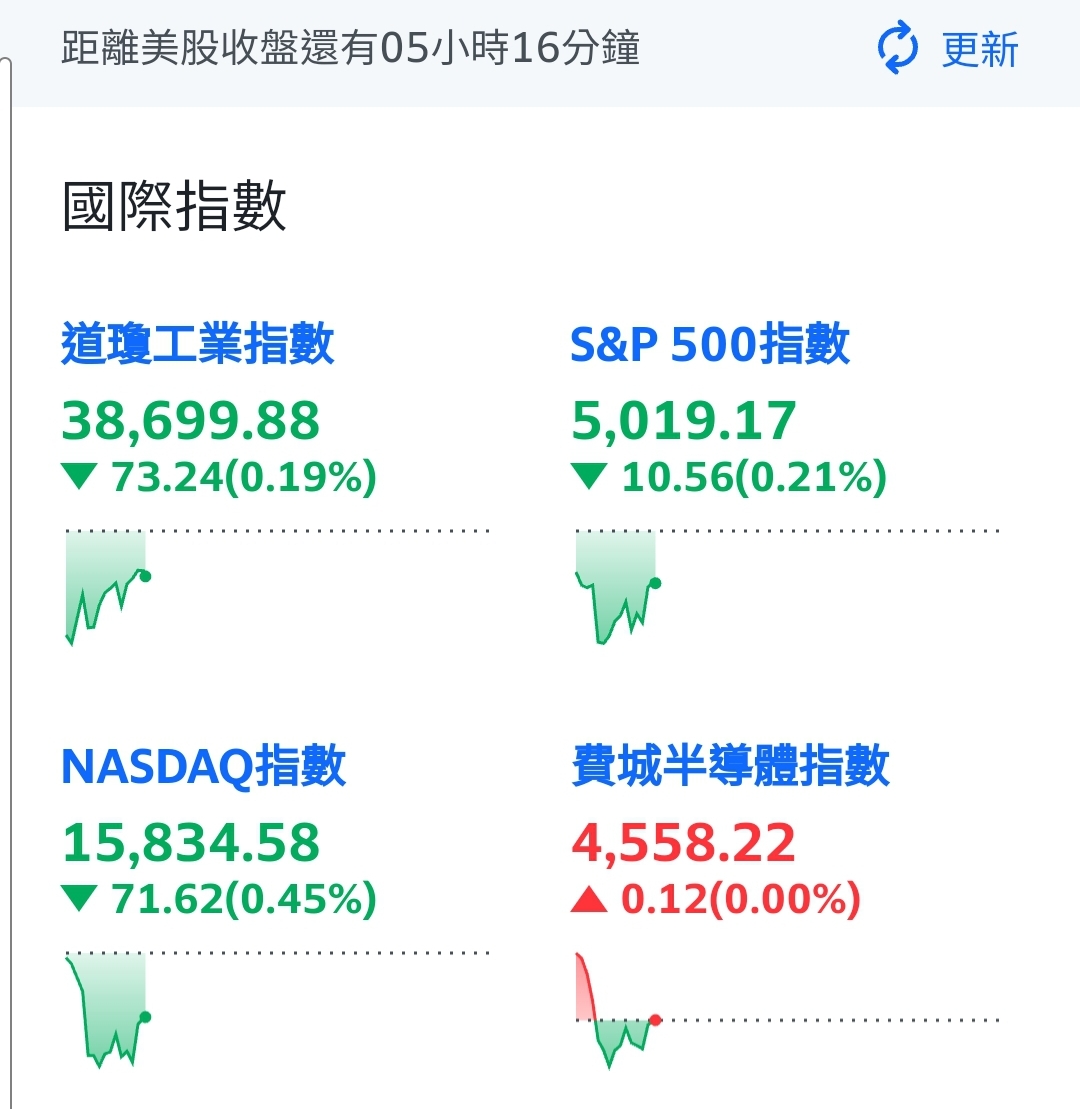Image resolution: width=1080 pixels, height=1109 pixels.
Task: Open the S&P 500指數 link
Action: pyautogui.click(x=710, y=344)
